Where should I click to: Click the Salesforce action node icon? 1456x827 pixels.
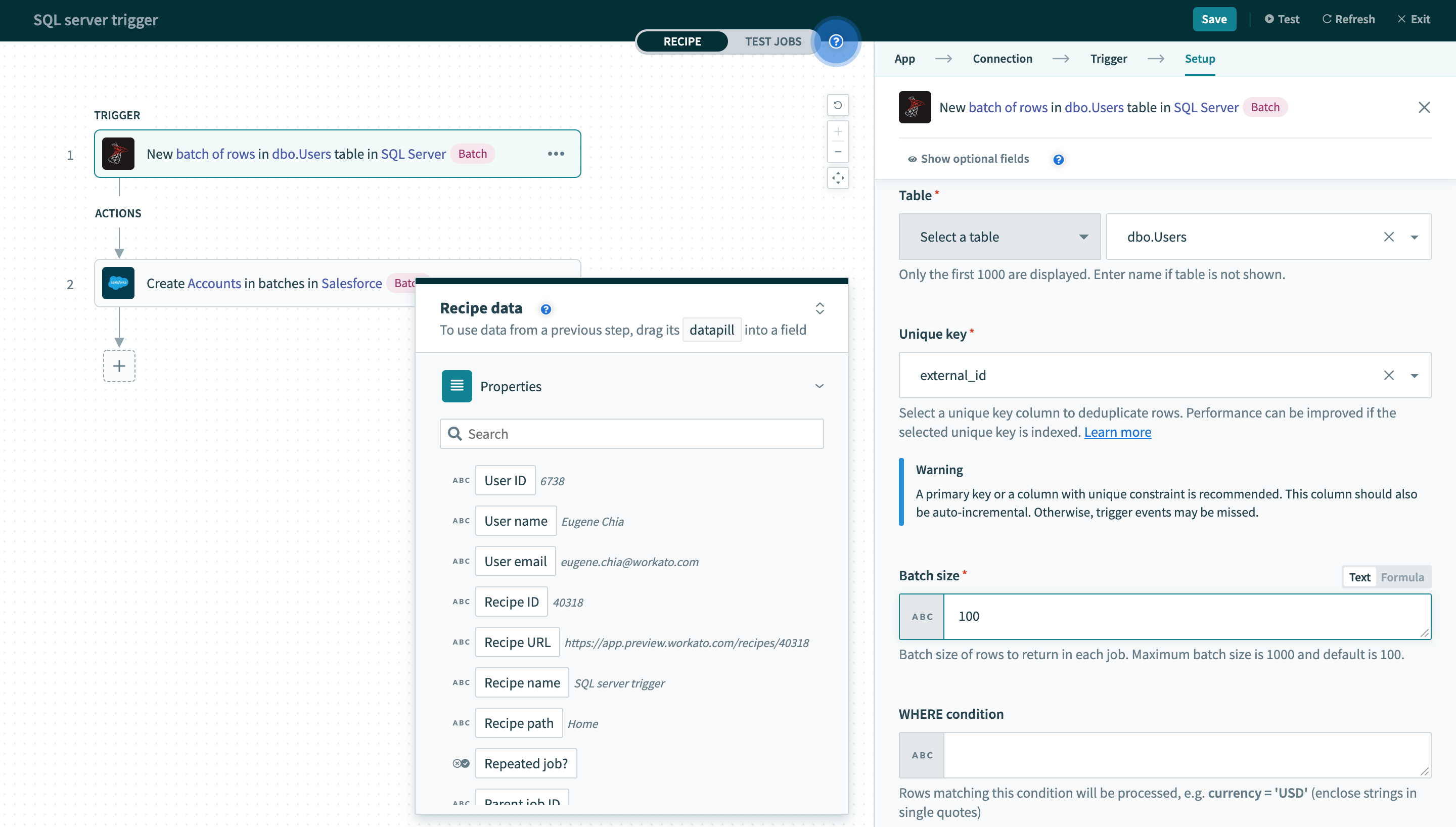click(118, 283)
